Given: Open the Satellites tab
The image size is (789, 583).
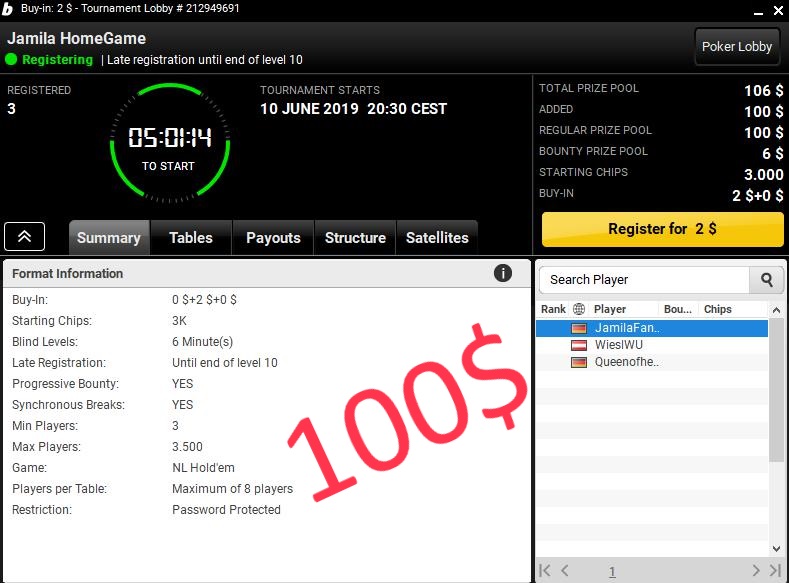Looking at the screenshot, I should click(437, 237).
